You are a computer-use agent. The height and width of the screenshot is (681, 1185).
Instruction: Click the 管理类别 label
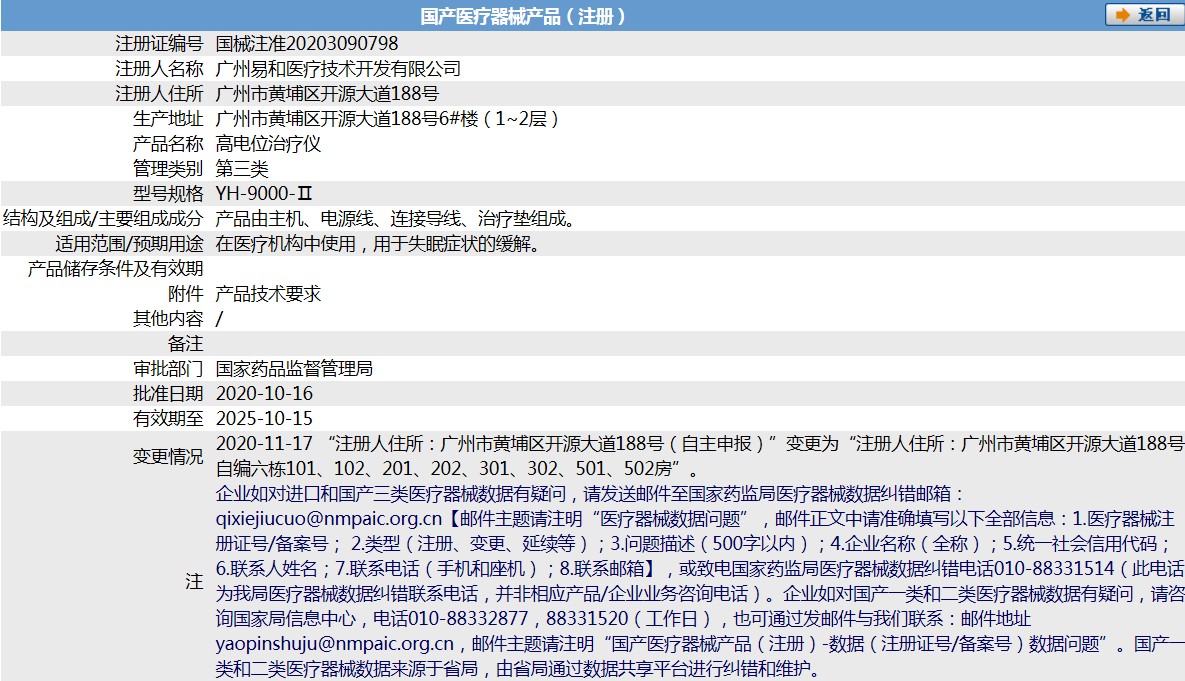(x=168, y=169)
